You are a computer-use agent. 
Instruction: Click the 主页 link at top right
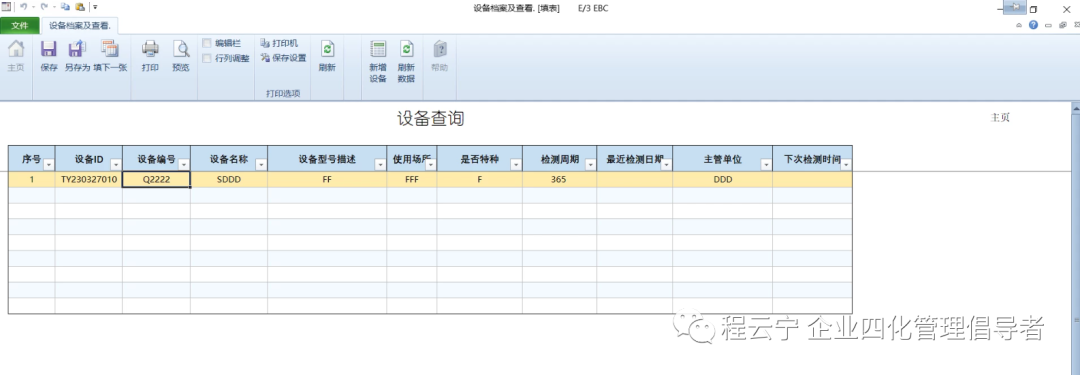tap(999, 117)
